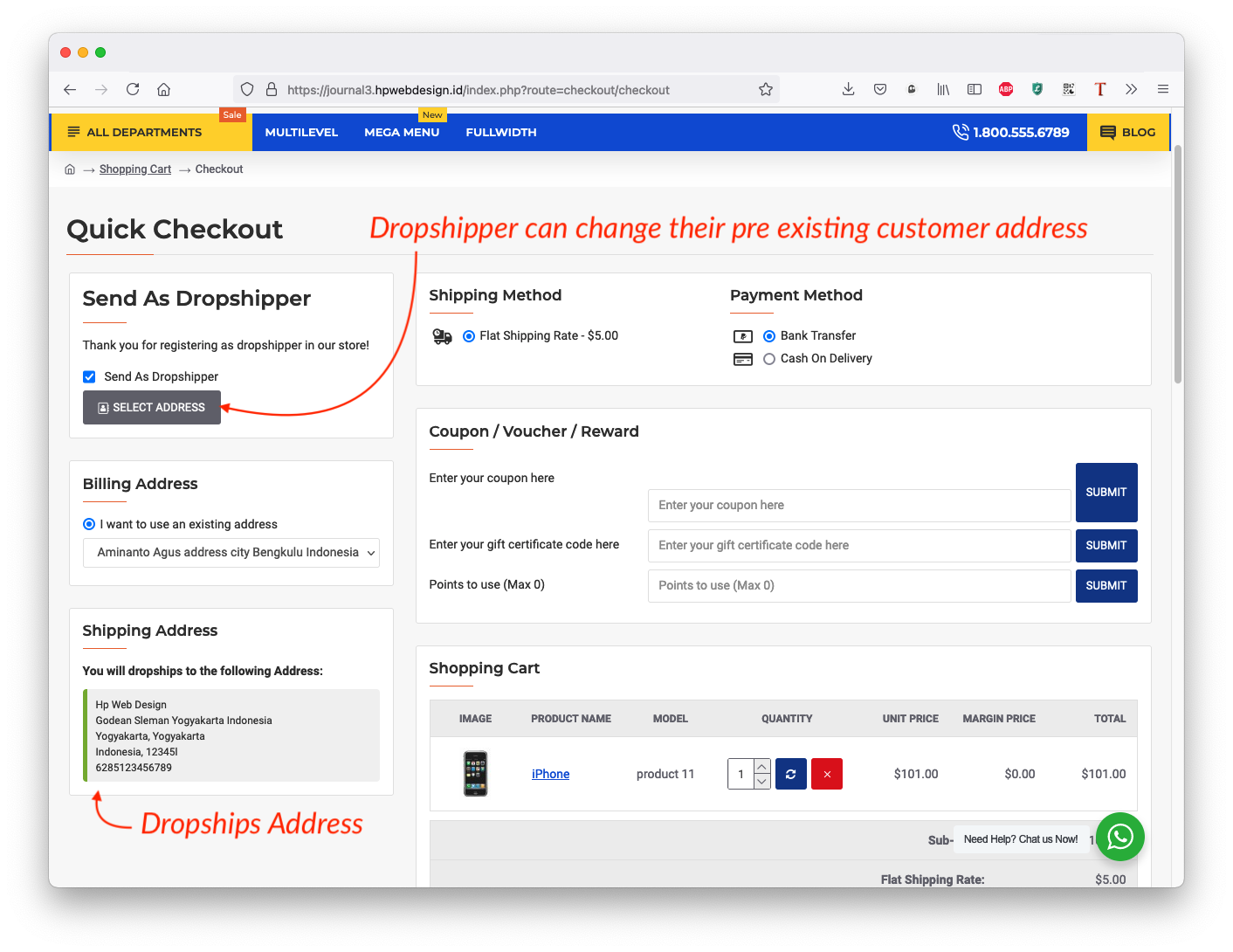Click the Select Address button
1233x952 pixels.
pos(152,408)
